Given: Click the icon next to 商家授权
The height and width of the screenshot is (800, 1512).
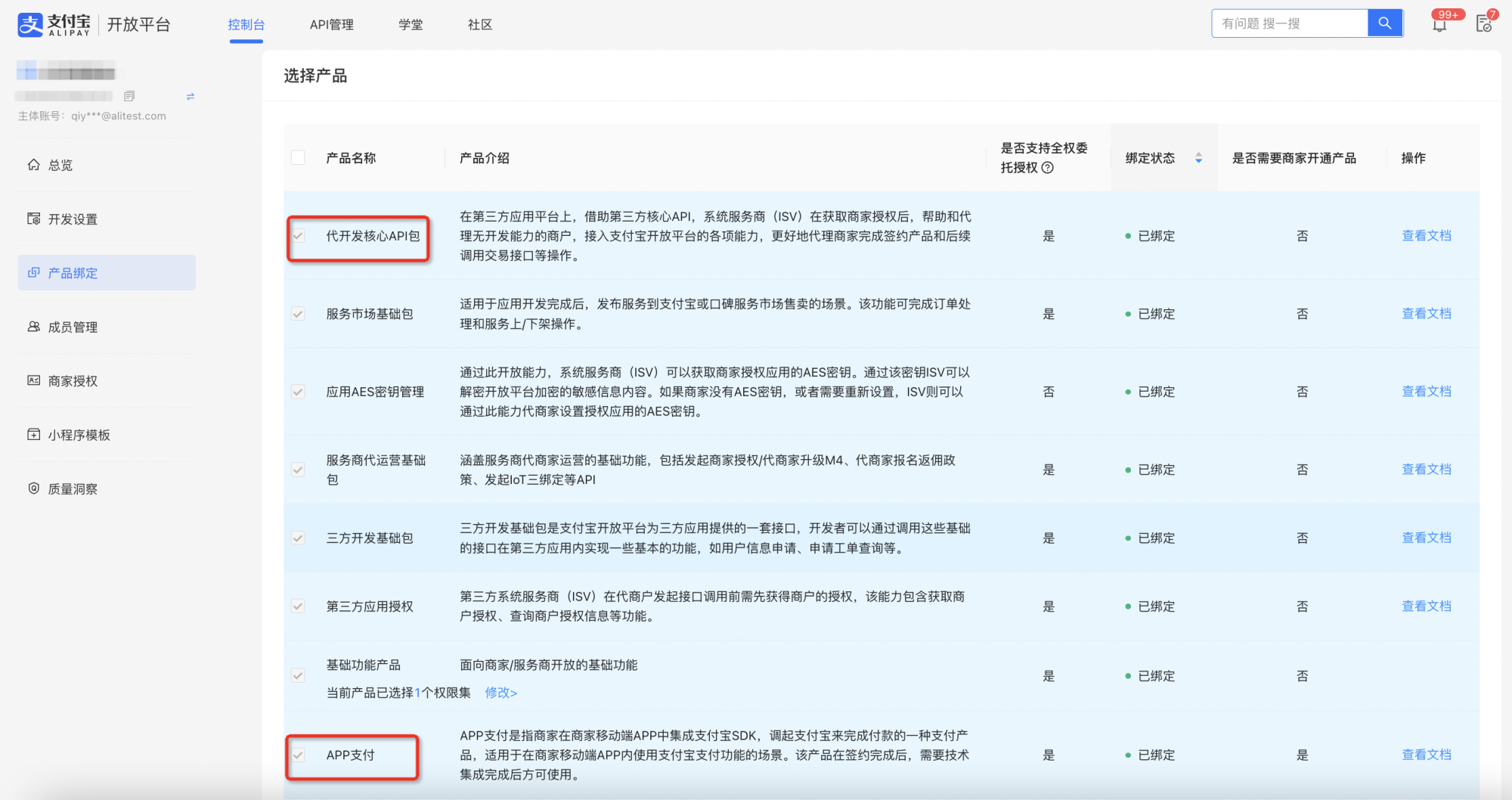Looking at the screenshot, I should [33, 381].
